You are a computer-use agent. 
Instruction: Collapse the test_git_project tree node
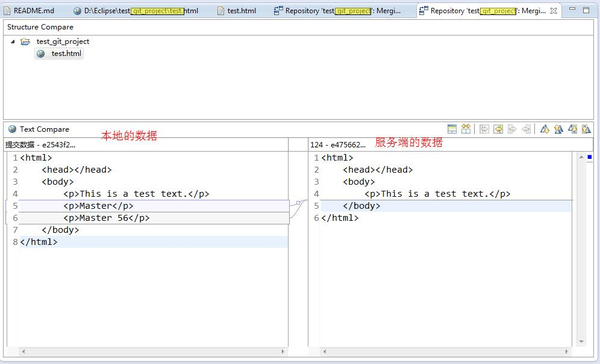tap(13, 41)
